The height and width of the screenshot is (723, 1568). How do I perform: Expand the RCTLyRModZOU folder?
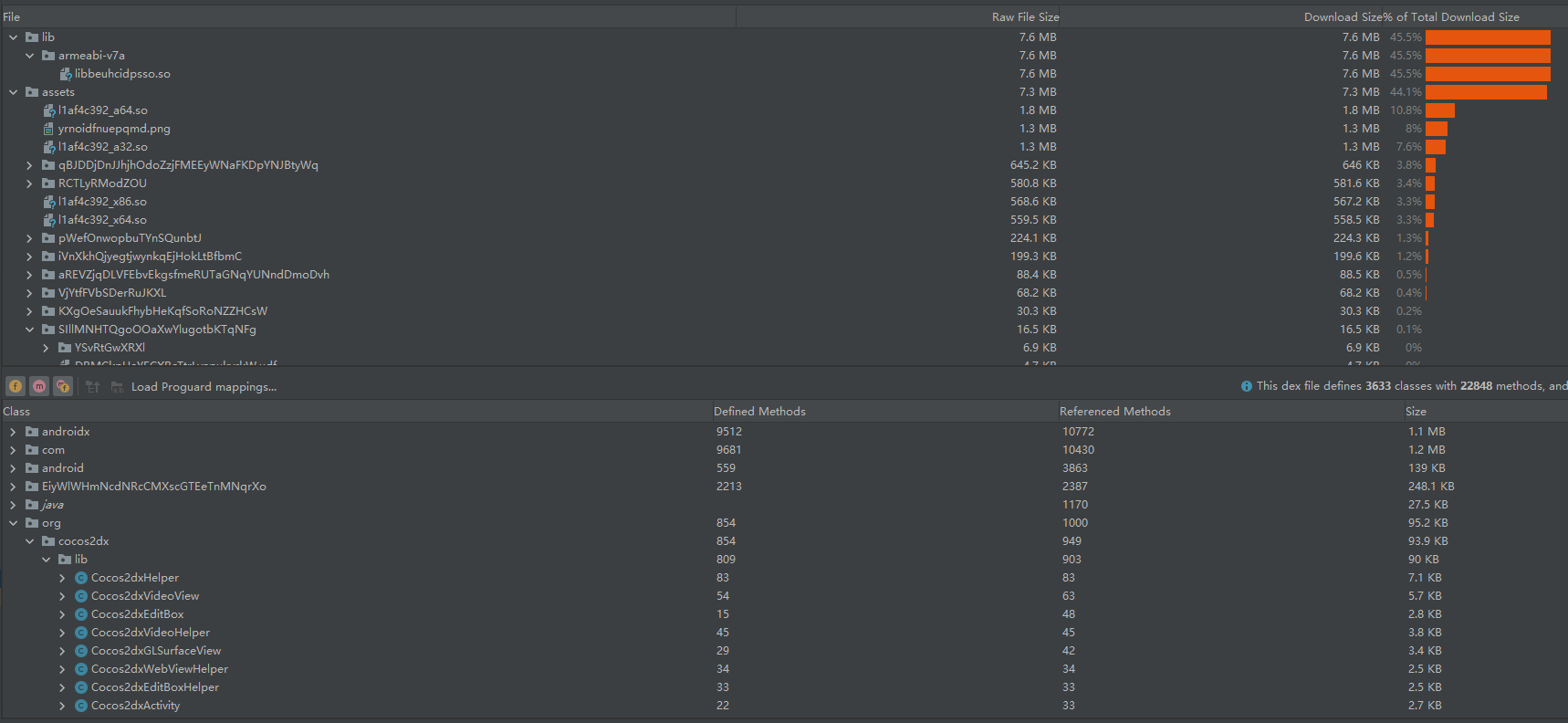point(30,183)
